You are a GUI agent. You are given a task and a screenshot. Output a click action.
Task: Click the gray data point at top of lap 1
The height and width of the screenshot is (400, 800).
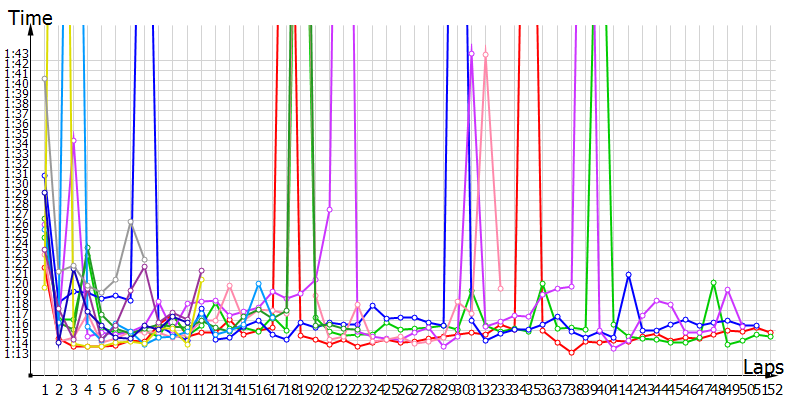(x=45, y=78)
